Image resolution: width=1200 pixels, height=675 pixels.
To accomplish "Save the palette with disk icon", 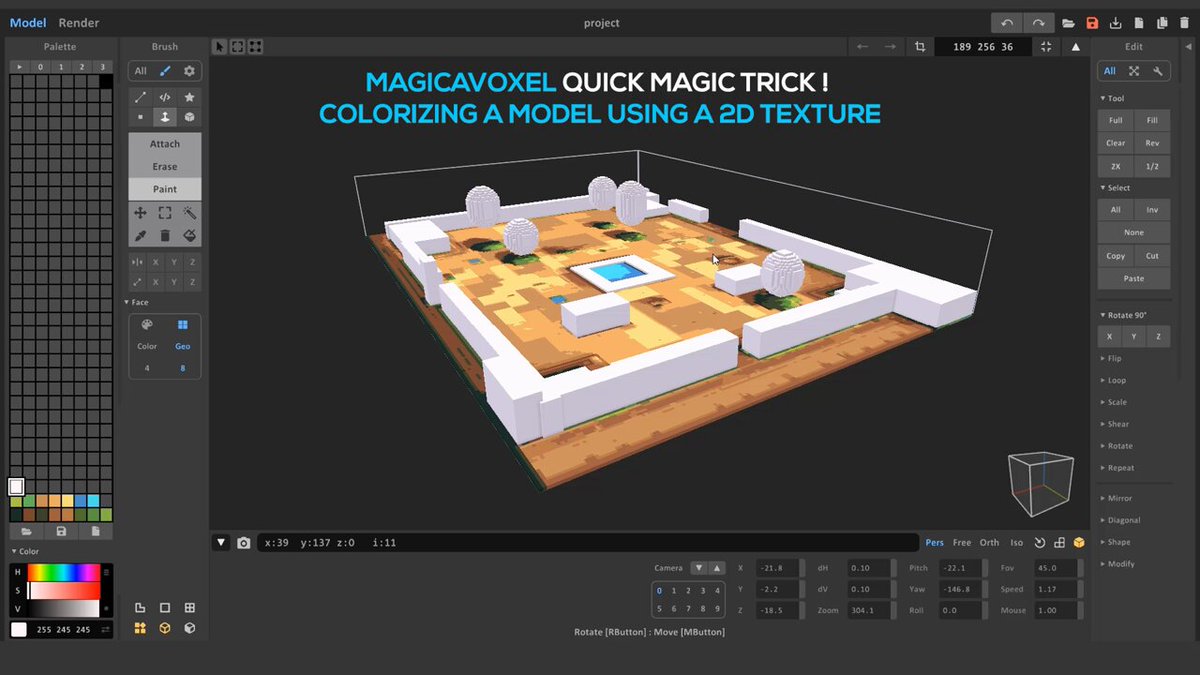I will click(61, 531).
